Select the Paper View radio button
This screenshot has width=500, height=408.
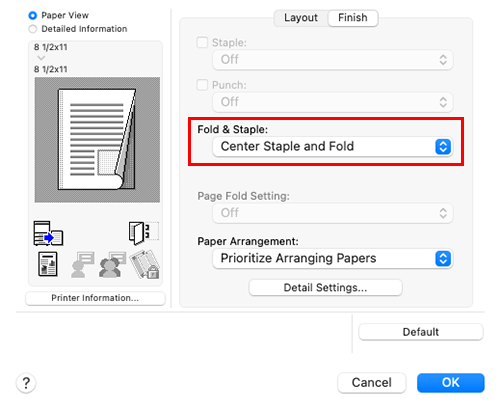[33, 15]
